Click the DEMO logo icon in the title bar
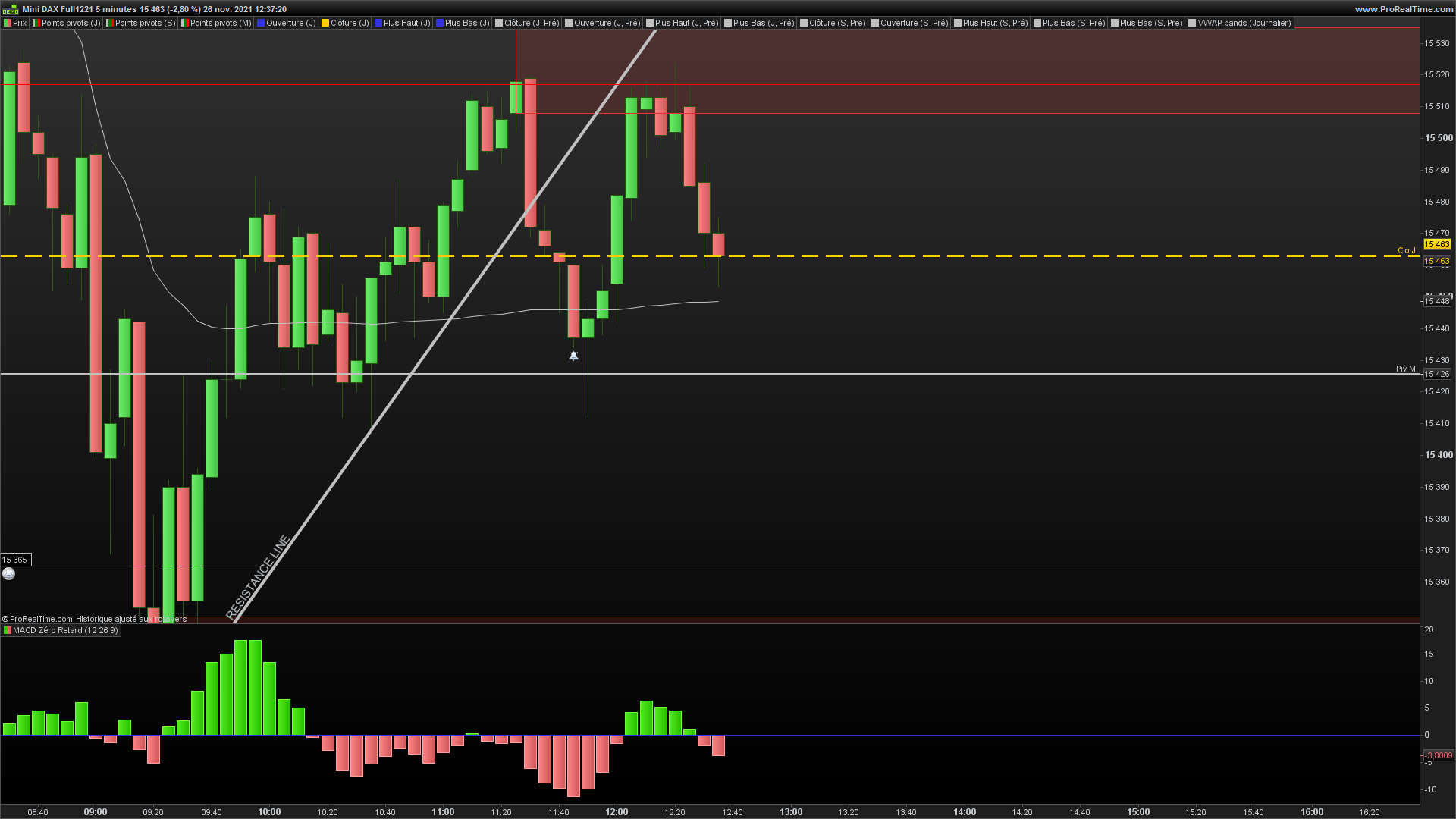Screen dimensions: 1456x819 click(10, 9)
